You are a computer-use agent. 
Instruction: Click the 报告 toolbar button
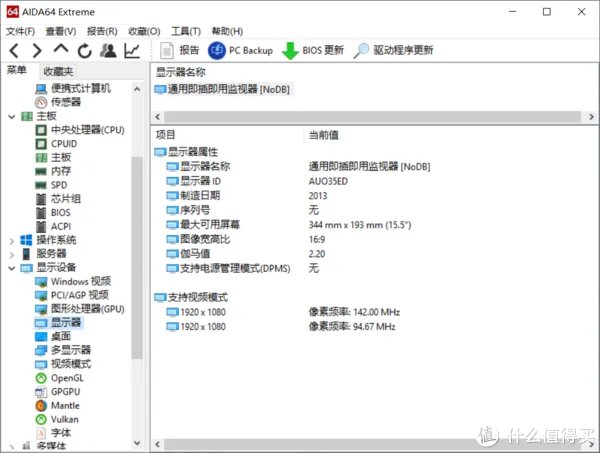pos(180,51)
